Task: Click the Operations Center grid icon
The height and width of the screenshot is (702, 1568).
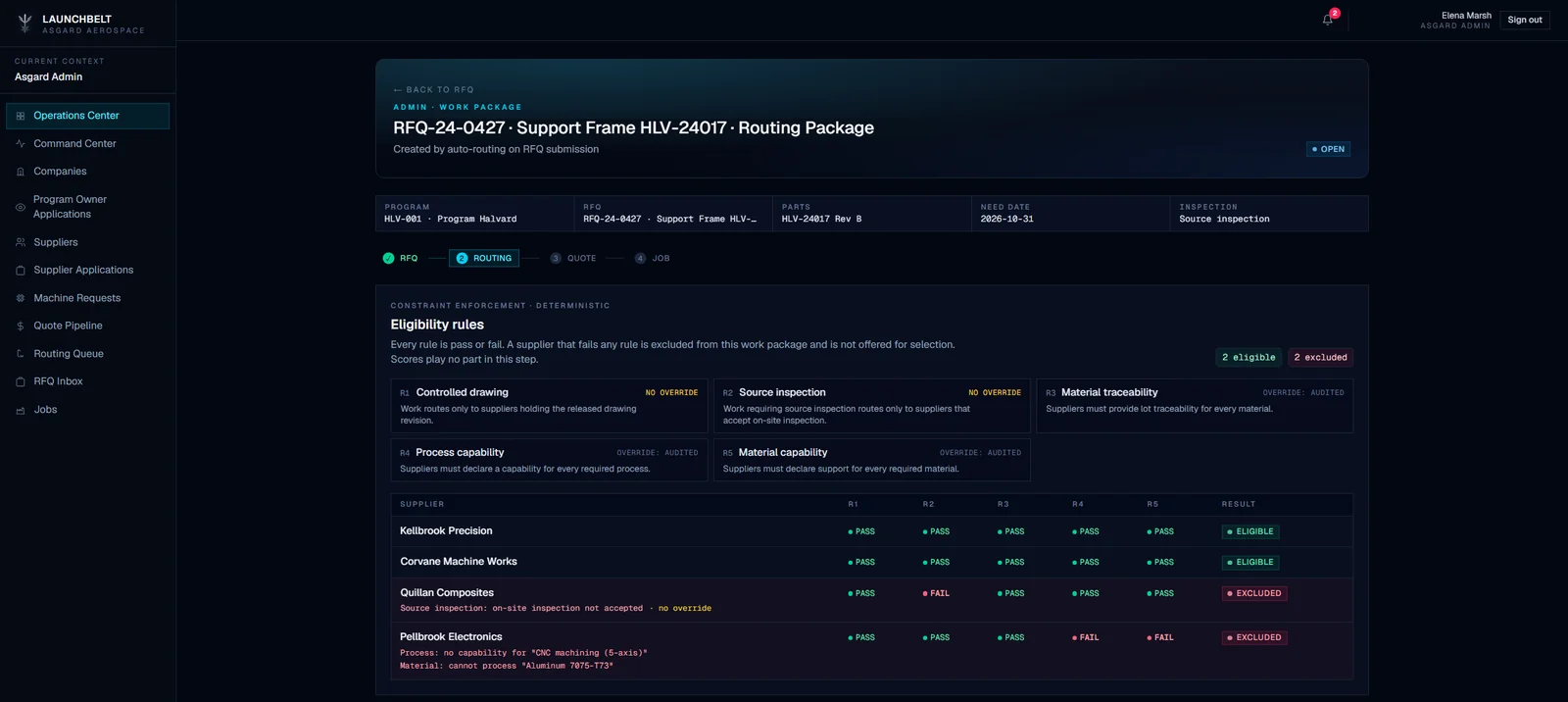Action: 21,116
